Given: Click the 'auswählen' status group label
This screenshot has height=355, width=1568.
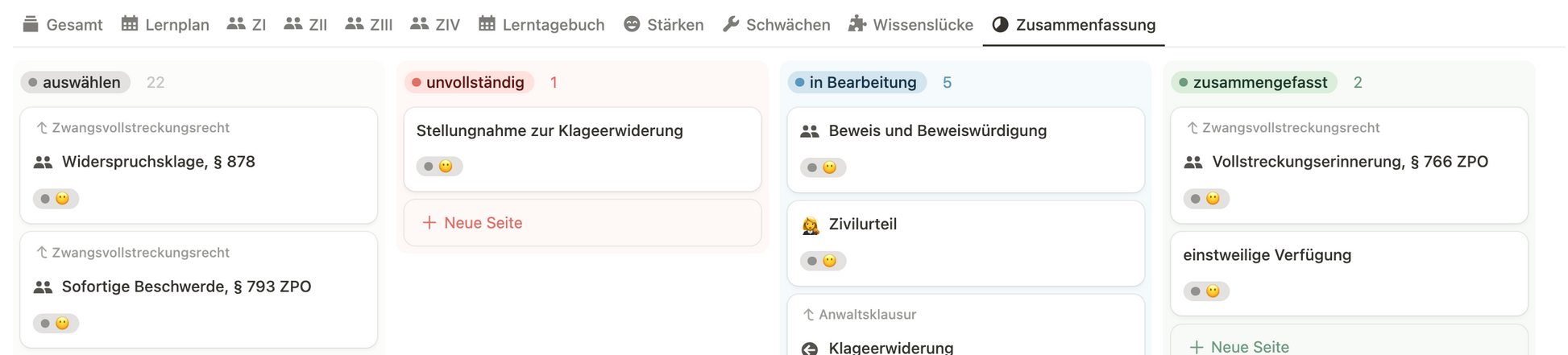Looking at the screenshot, I should coord(75,82).
